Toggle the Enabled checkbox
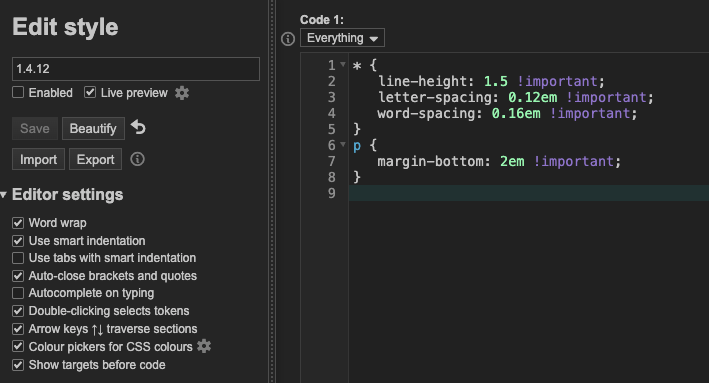The image size is (709, 383). tap(18, 92)
